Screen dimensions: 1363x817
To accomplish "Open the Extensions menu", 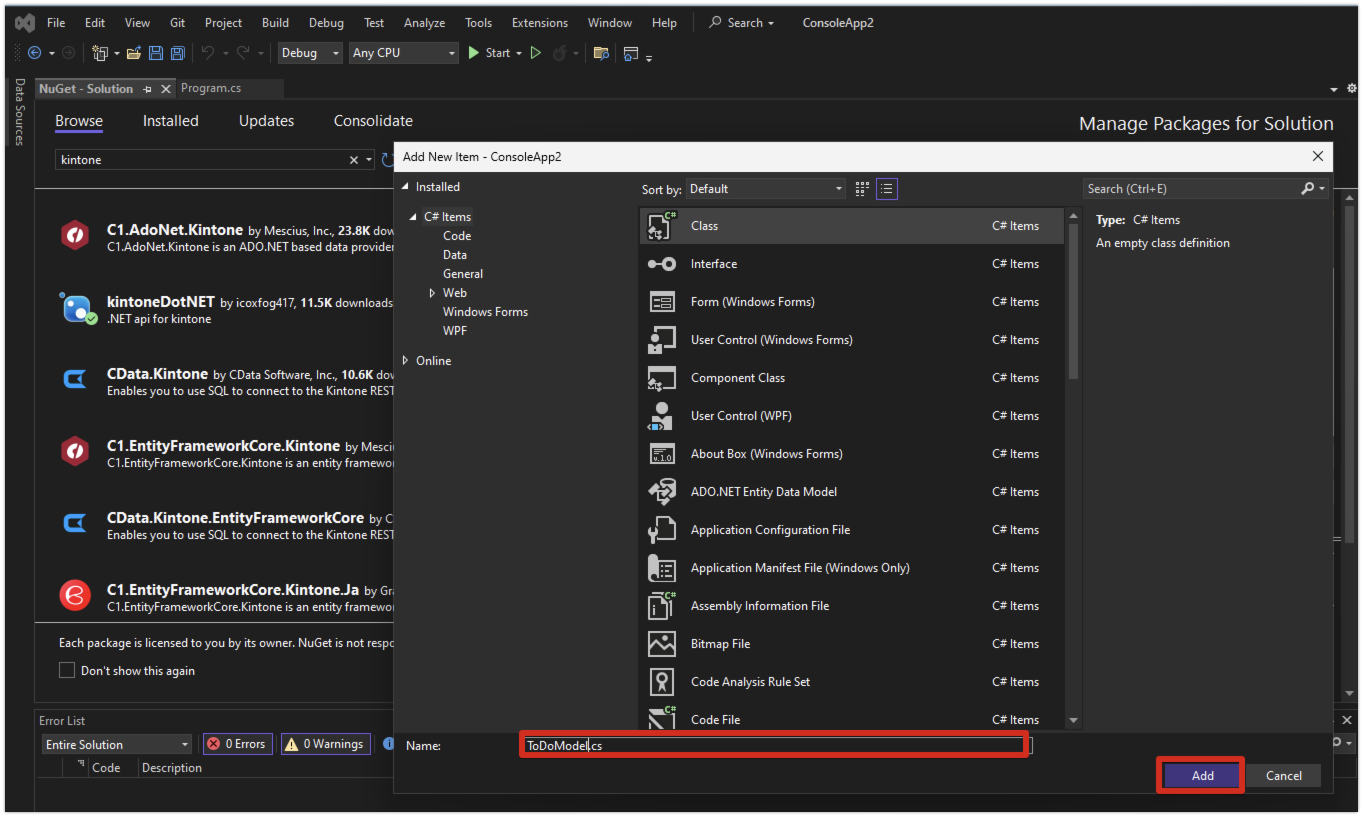I will click(x=539, y=22).
